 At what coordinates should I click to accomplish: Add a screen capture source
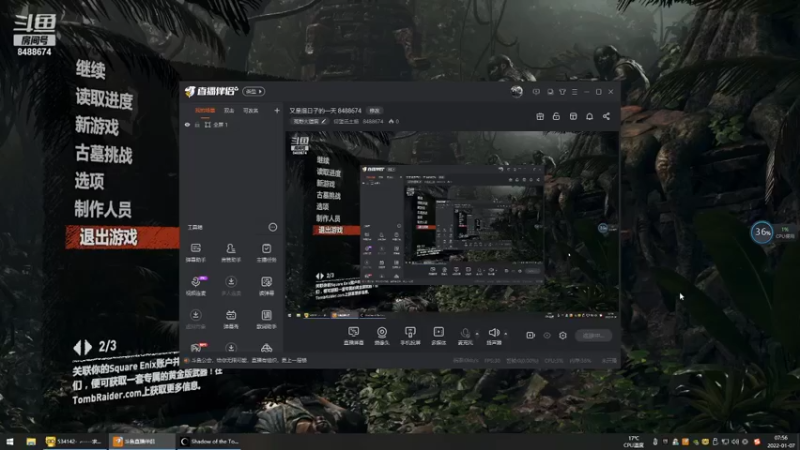coord(354,336)
